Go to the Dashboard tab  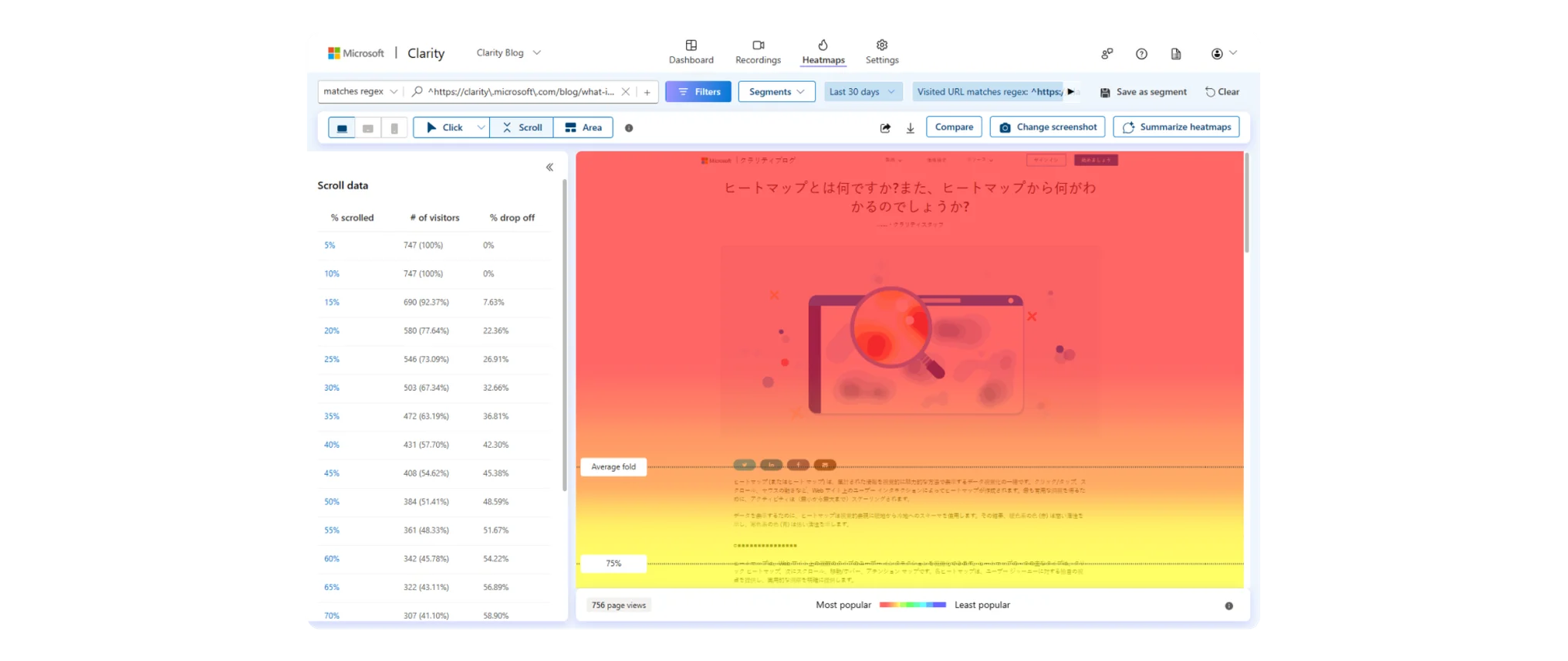pyautogui.click(x=691, y=52)
